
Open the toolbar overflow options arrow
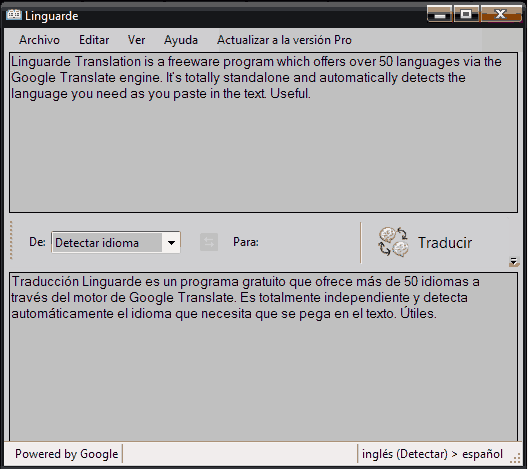point(514,262)
